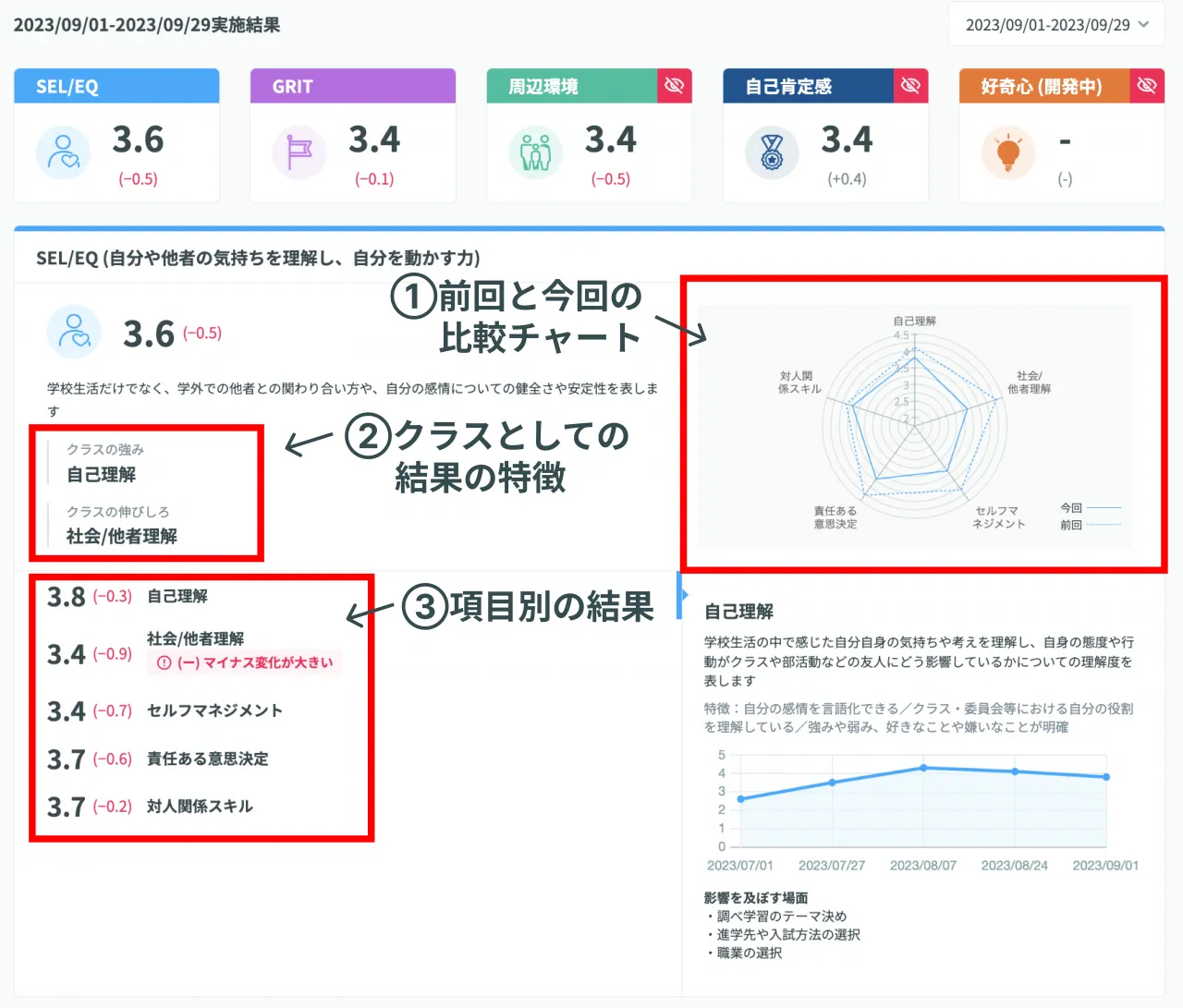Click クラスの強み value 自己理解

102,475
